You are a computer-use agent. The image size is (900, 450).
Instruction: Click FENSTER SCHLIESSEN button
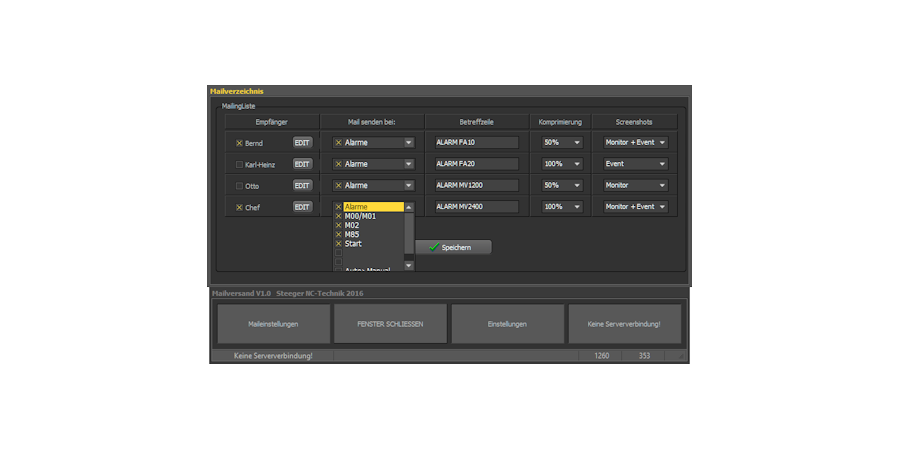coord(390,324)
